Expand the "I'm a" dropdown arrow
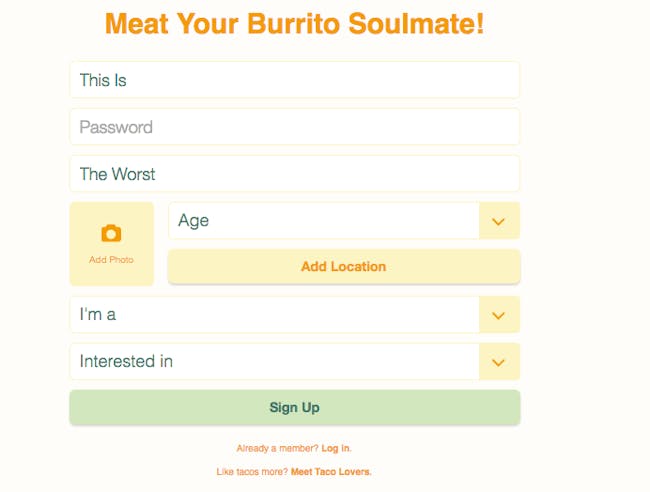650x492 pixels. click(x=499, y=315)
